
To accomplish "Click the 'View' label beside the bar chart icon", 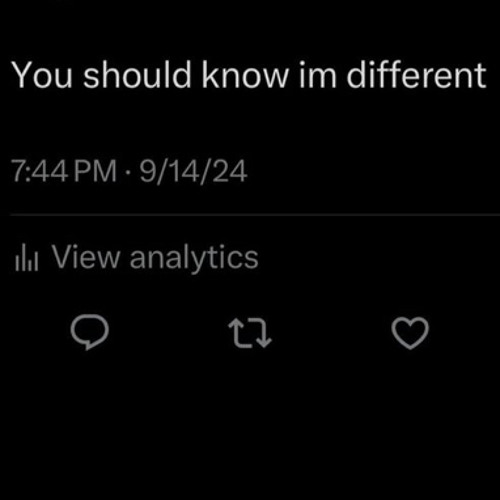I will coord(86,257).
